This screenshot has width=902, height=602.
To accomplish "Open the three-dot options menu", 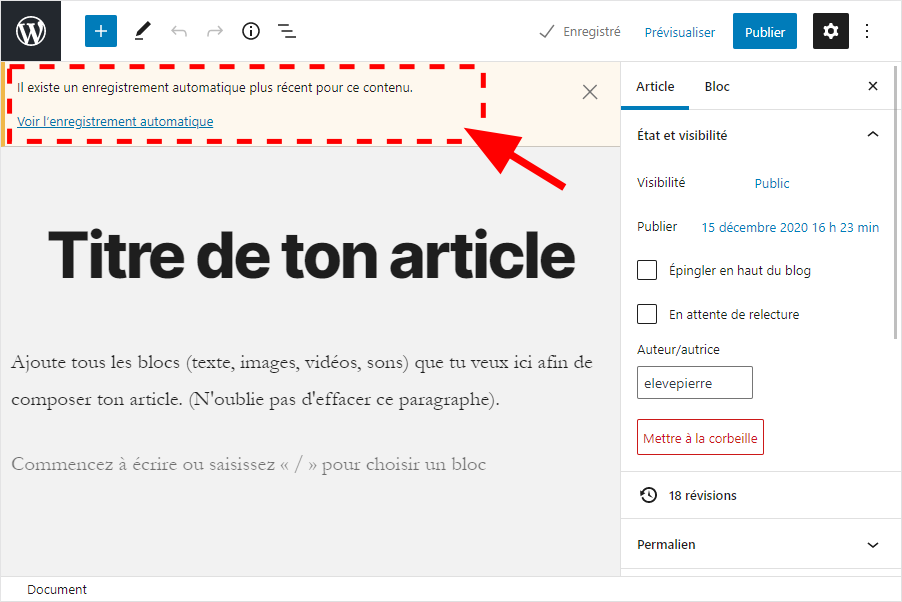I will (x=867, y=31).
